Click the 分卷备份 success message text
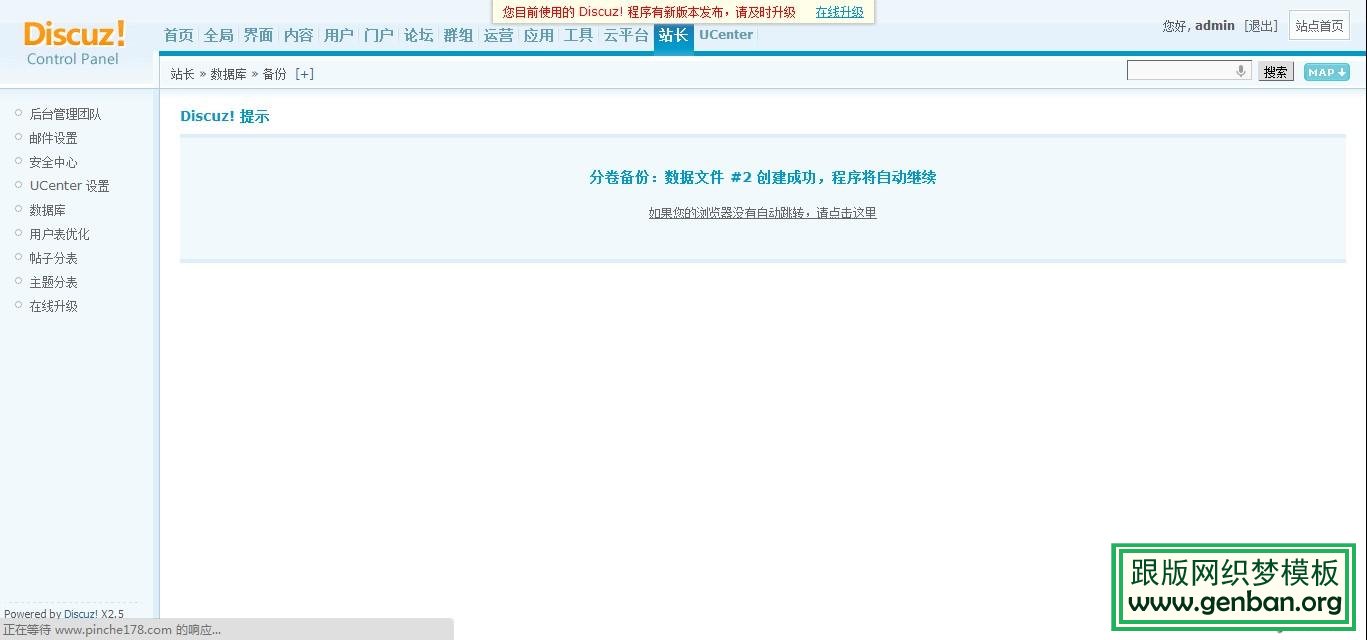1367x640 pixels. click(762, 178)
